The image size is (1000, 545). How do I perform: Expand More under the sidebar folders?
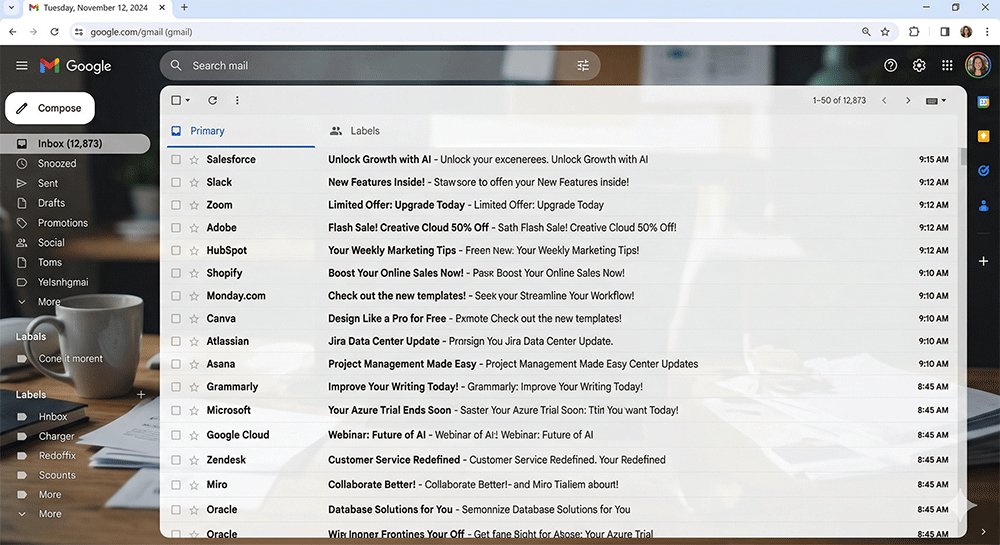tap(41, 302)
